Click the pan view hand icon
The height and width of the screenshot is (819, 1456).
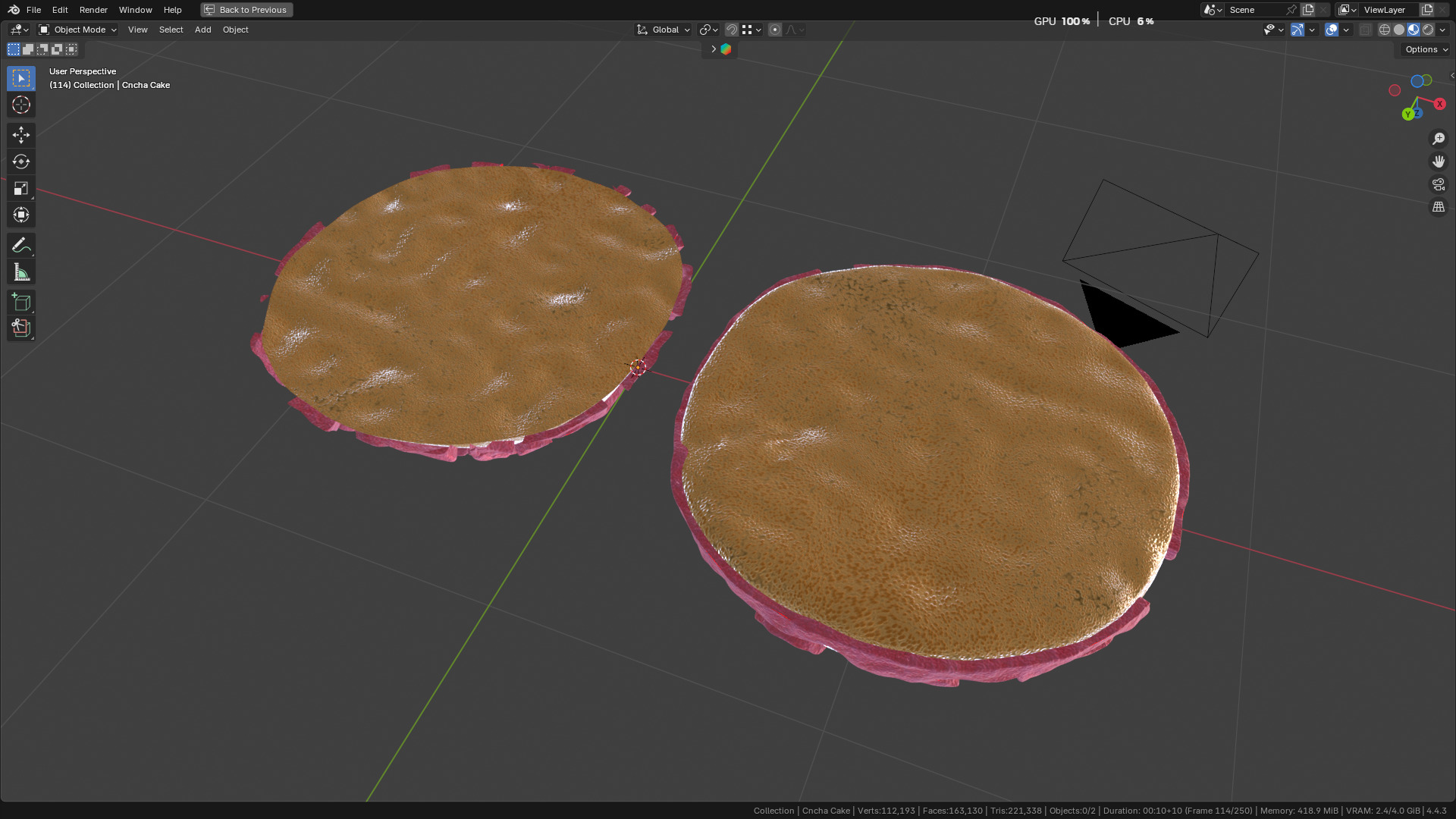click(x=1439, y=162)
